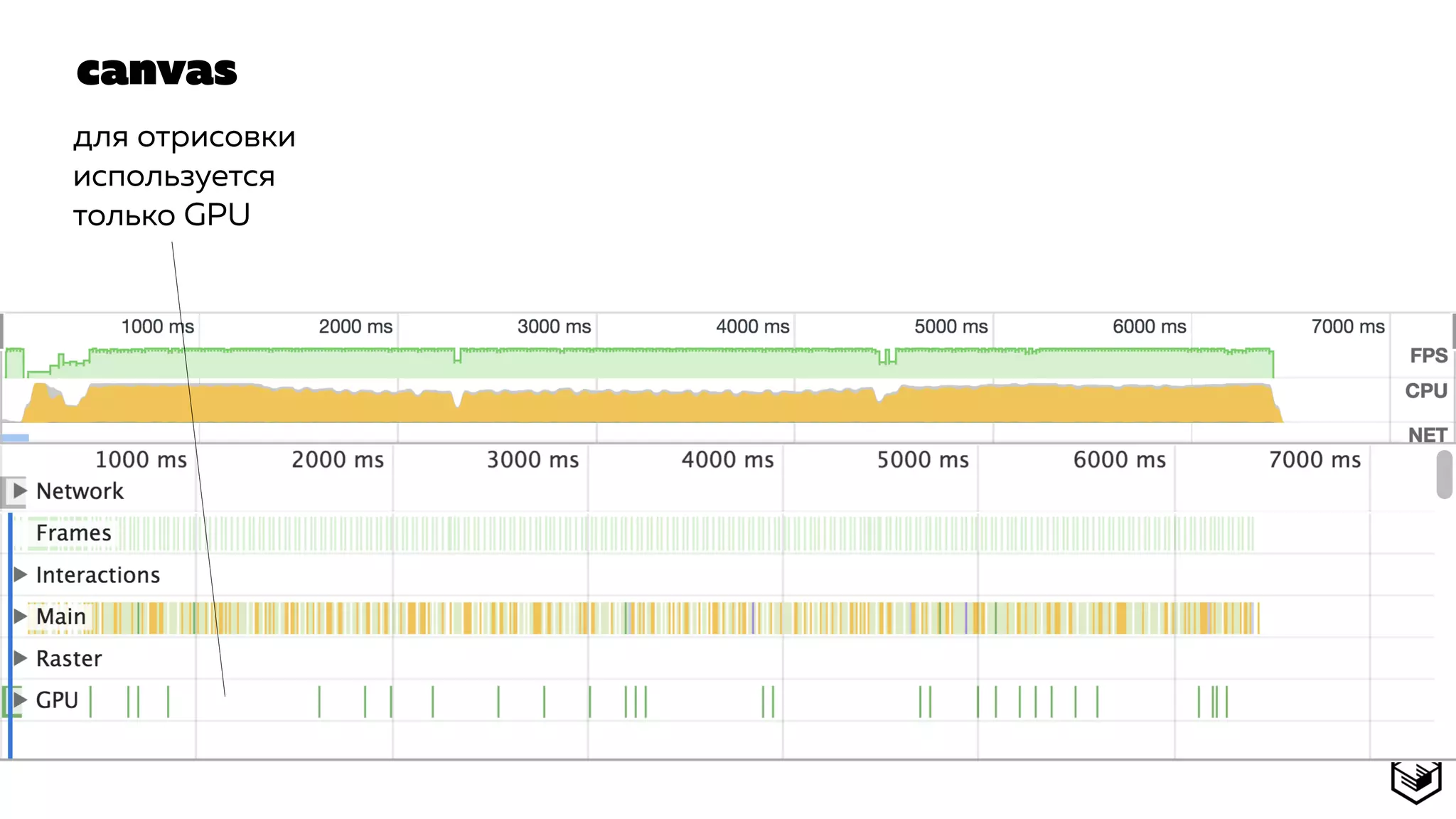Expand the Main thread track

pyautogui.click(x=20, y=616)
